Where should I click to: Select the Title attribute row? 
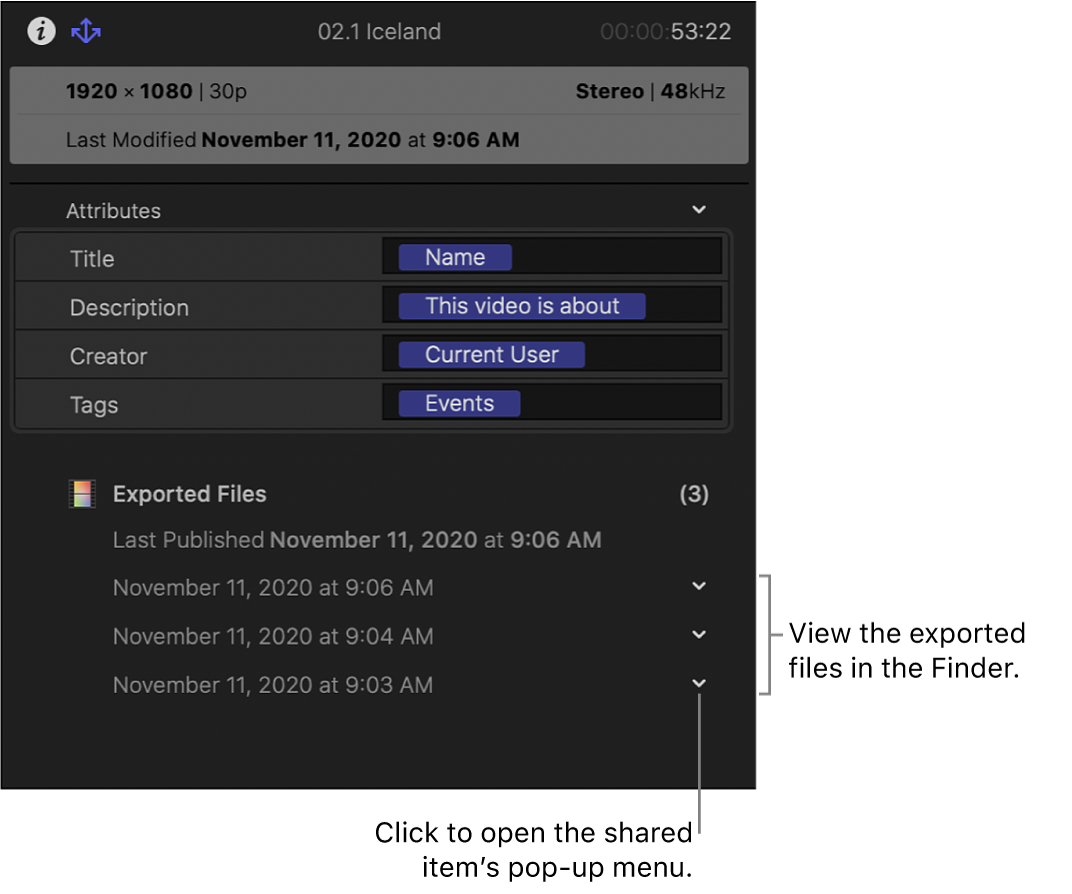pyautogui.click(x=91, y=258)
